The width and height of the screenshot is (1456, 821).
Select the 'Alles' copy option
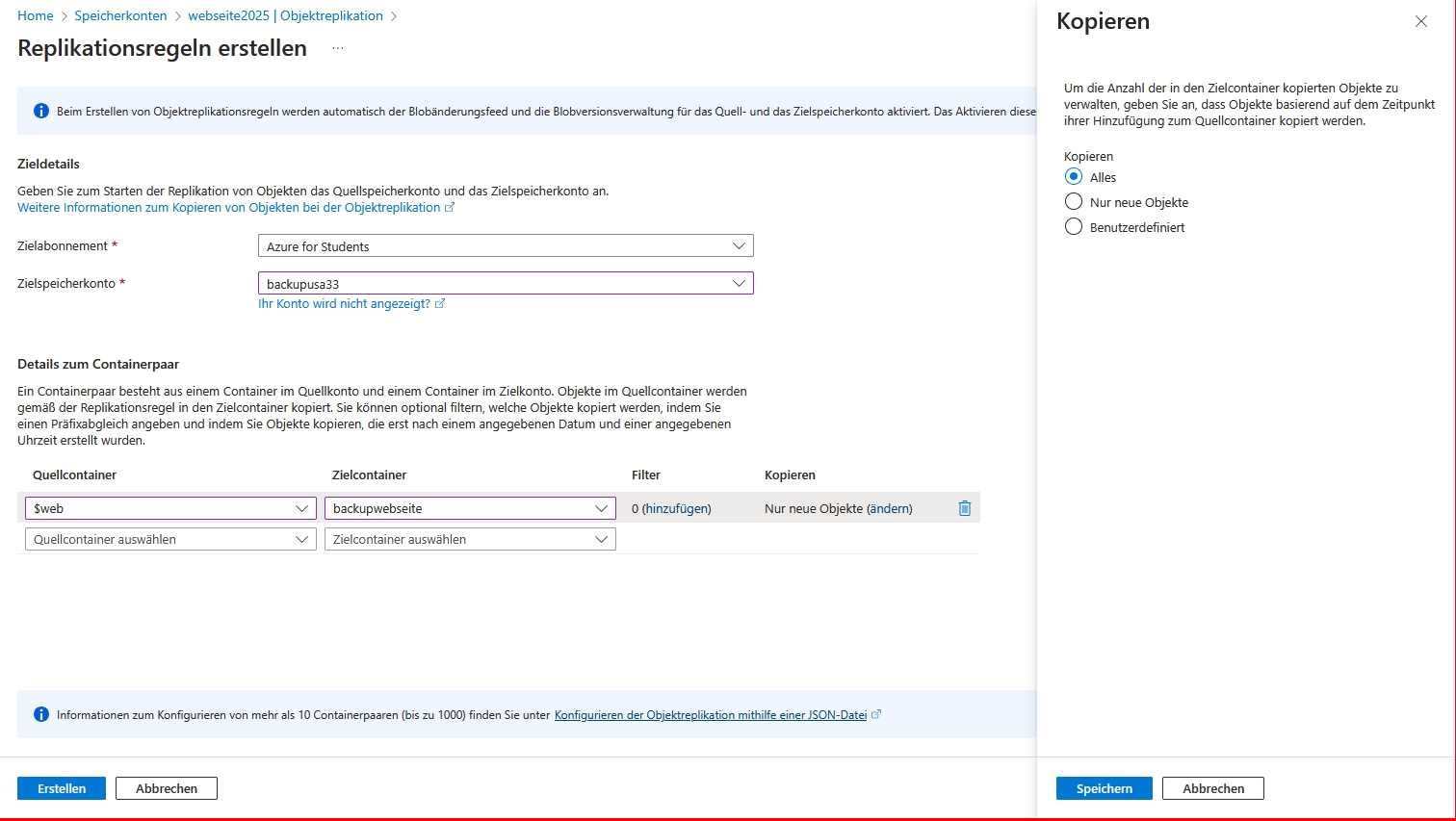1074,177
